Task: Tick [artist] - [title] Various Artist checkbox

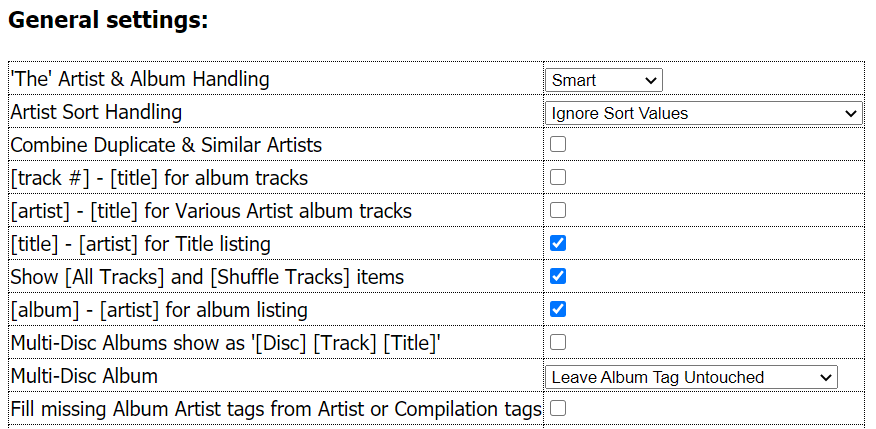Action: 558,210
